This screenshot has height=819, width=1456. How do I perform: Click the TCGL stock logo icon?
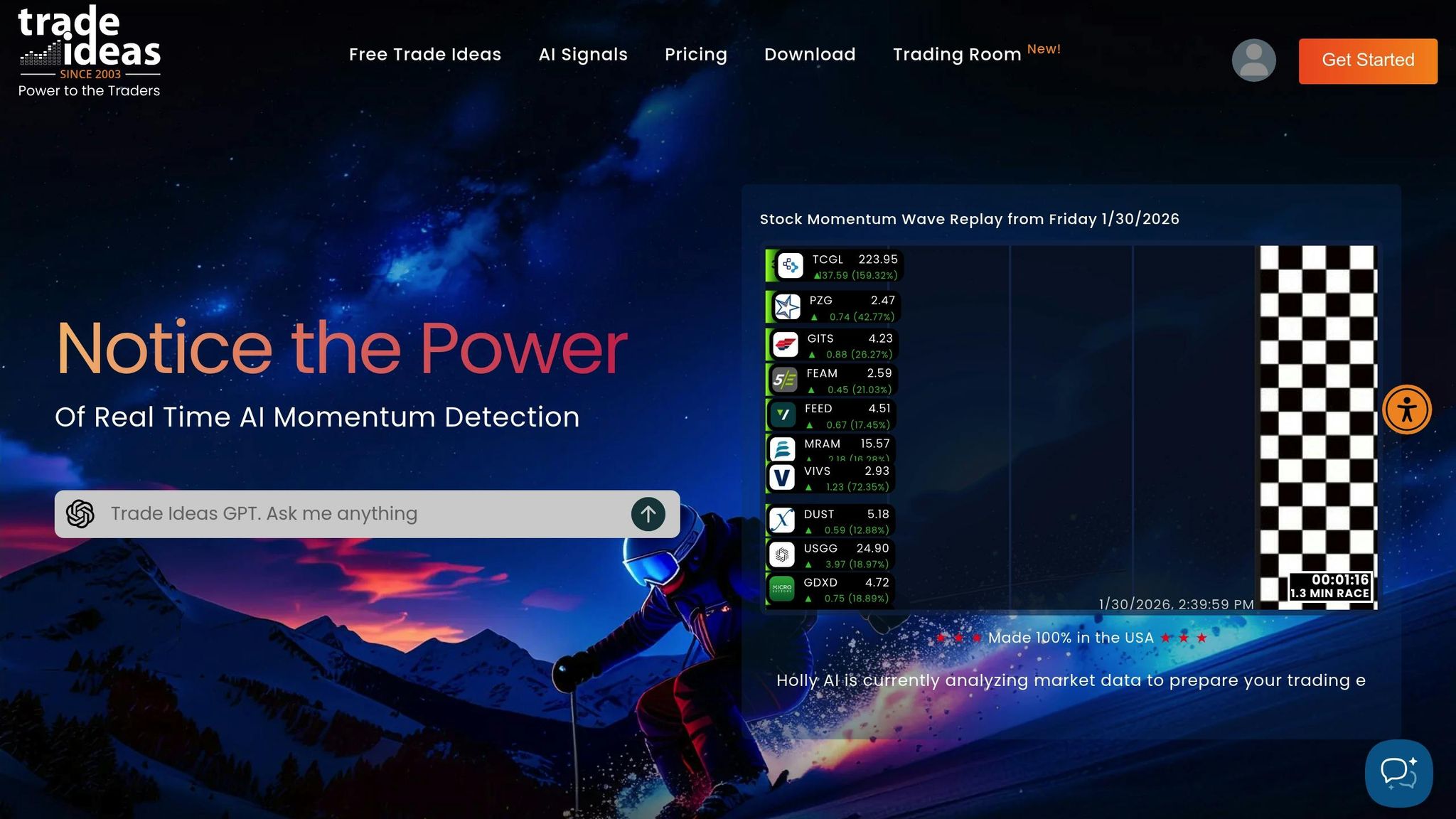[x=790, y=266]
